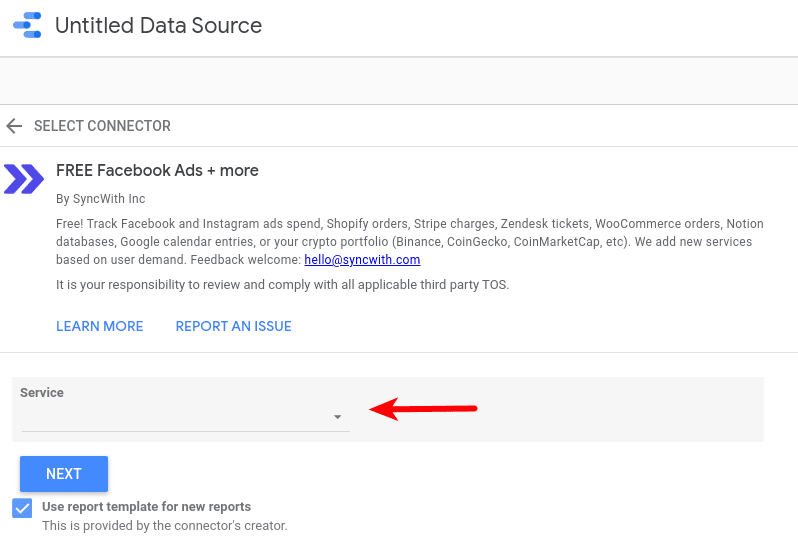The width and height of the screenshot is (798, 557).
Task: Click the red arrow pointing to Service
Action: [423, 409]
